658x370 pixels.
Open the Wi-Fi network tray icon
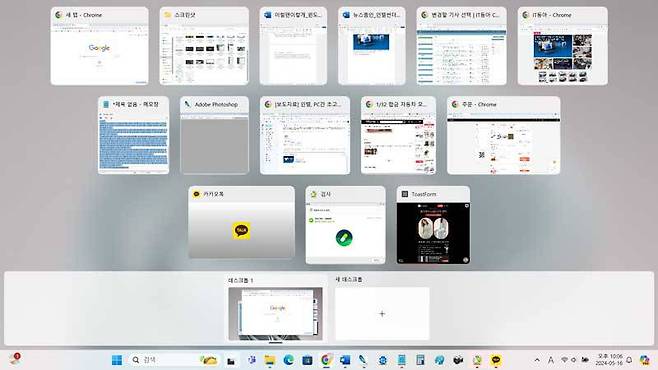[x=564, y=360]
